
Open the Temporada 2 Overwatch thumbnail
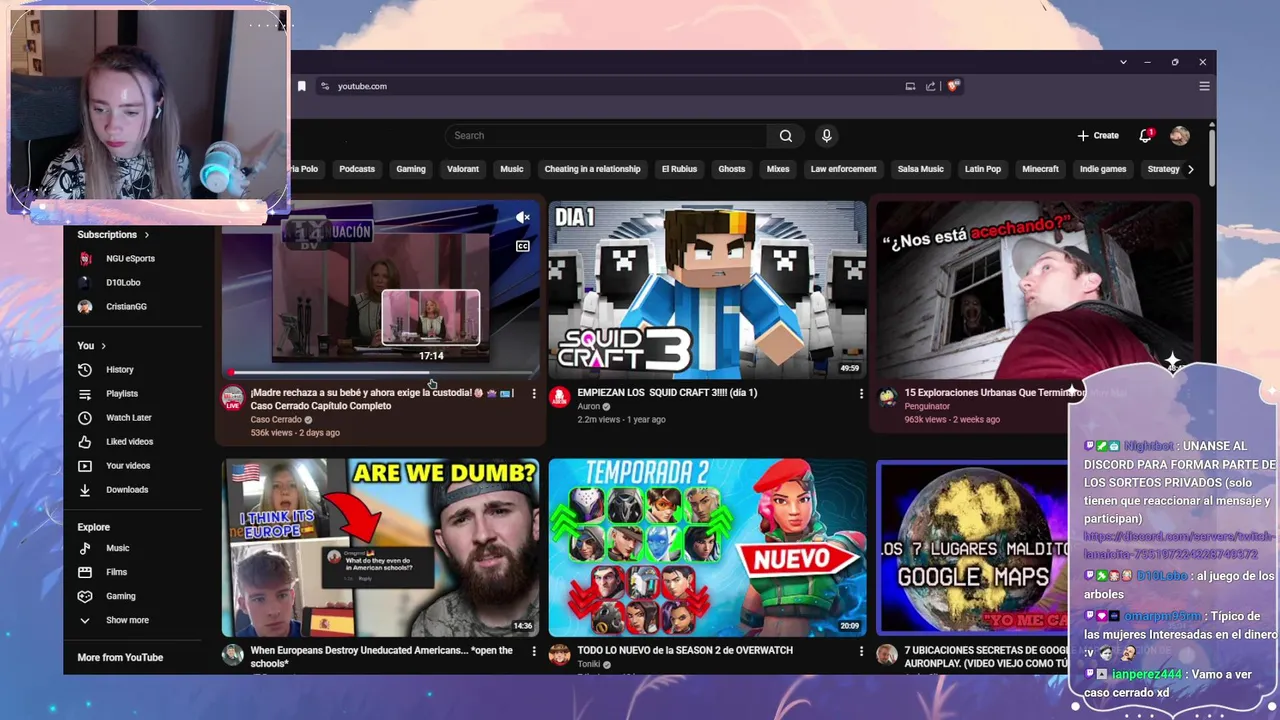tap(708, 547)
